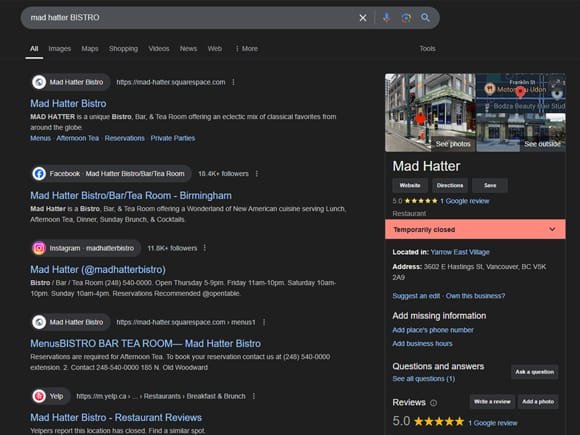Click the Add a photo button
Image resolution: width=580 pixels, height=435 pixels.
pos(538,402)
